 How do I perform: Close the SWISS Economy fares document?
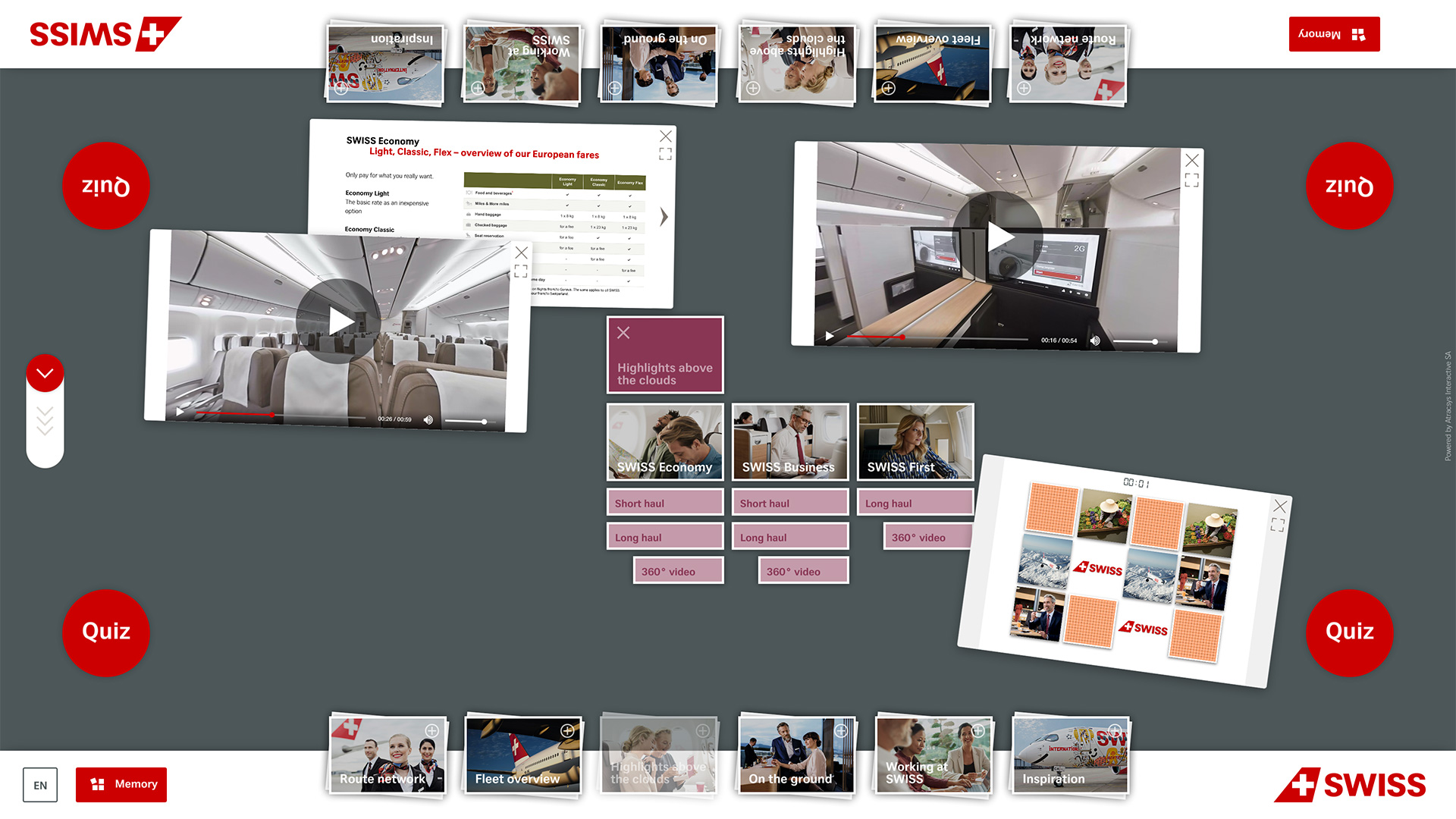click(665, 136)
